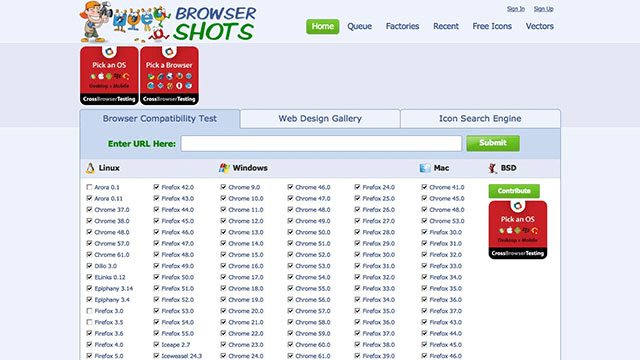Click the Sign In link

[x=516, y=9]
